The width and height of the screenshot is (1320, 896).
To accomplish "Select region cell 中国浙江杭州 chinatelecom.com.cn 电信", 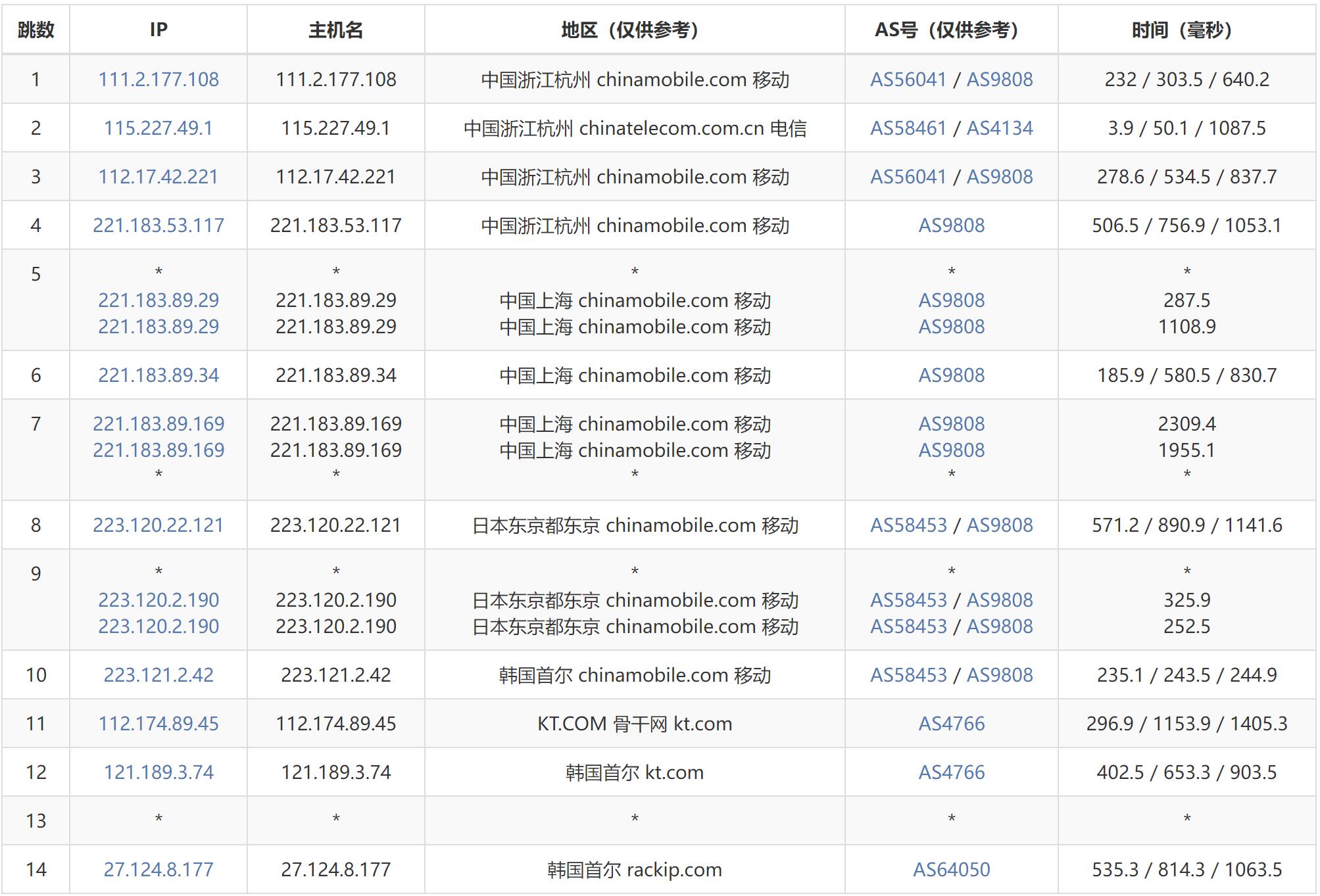I will click(635, 128).
